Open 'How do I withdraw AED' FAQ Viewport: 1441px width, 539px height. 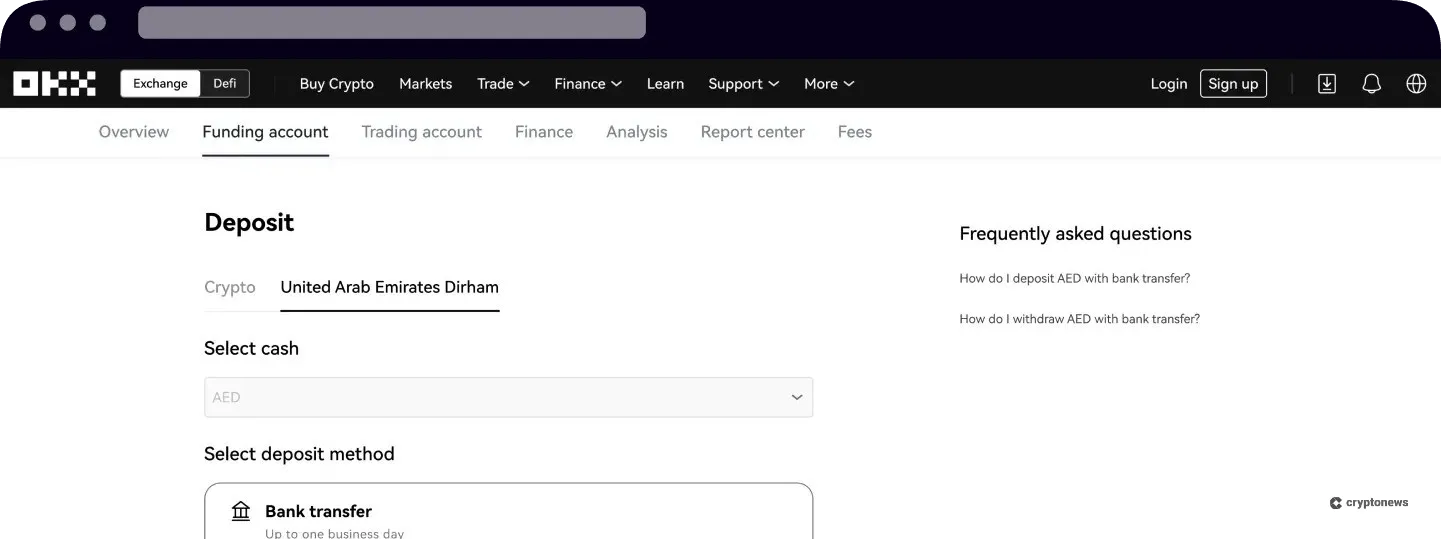pos(1079,319)
